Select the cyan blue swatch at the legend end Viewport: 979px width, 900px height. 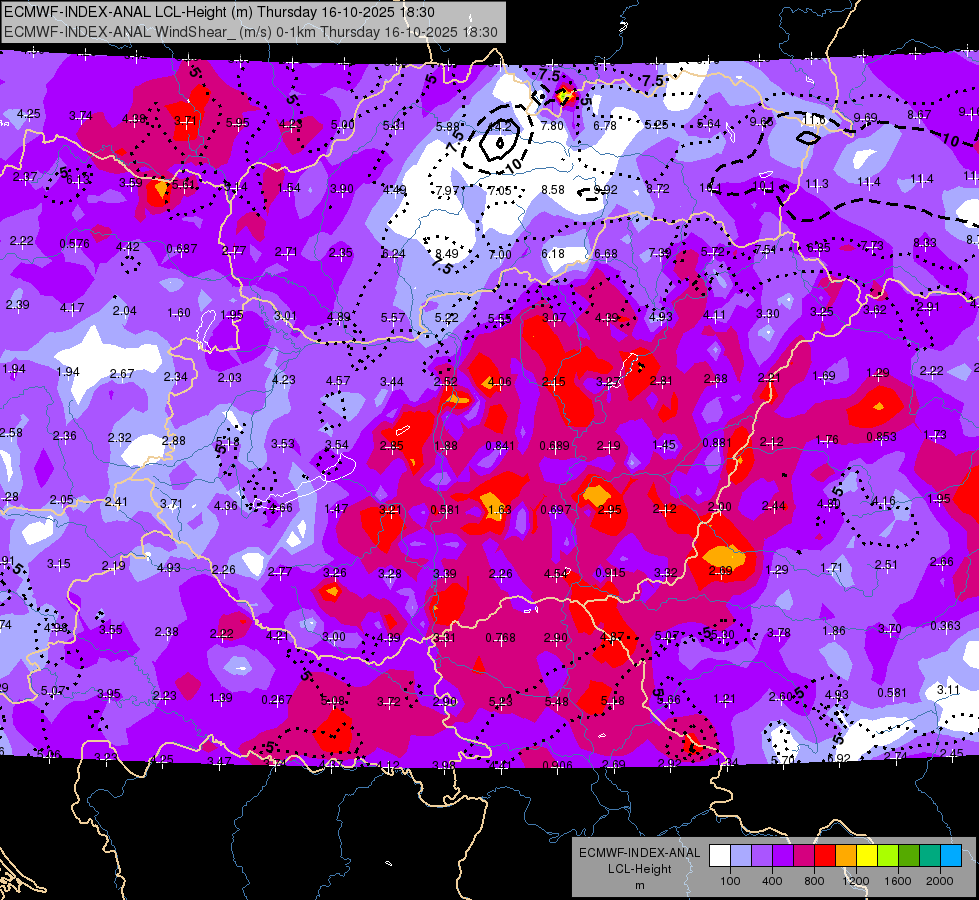pyautogui.click(x=951, y=856)
